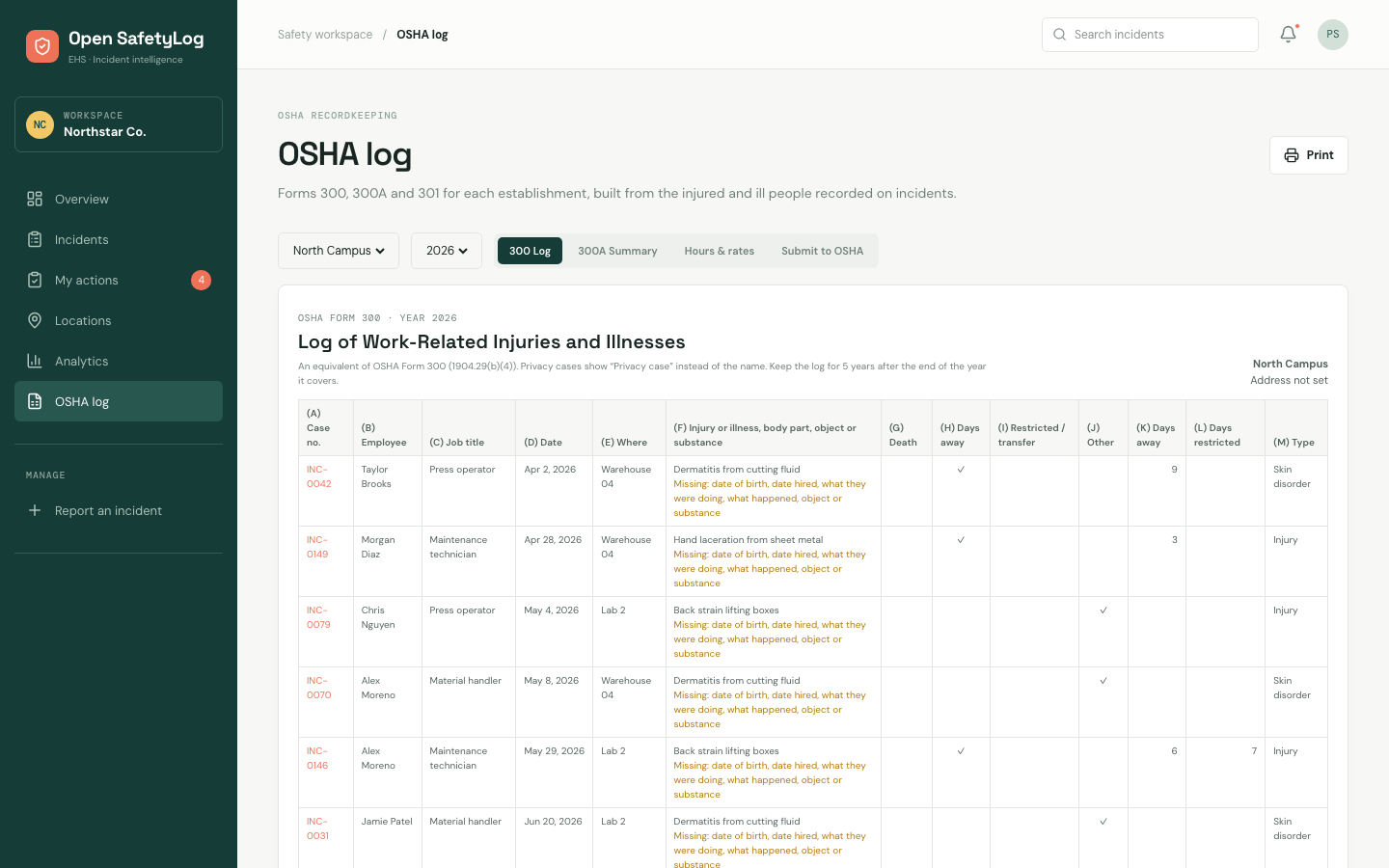Open case INC-0079
Image resolution: width=1389 pixels, height=868 pixels.
click(318, 617)
